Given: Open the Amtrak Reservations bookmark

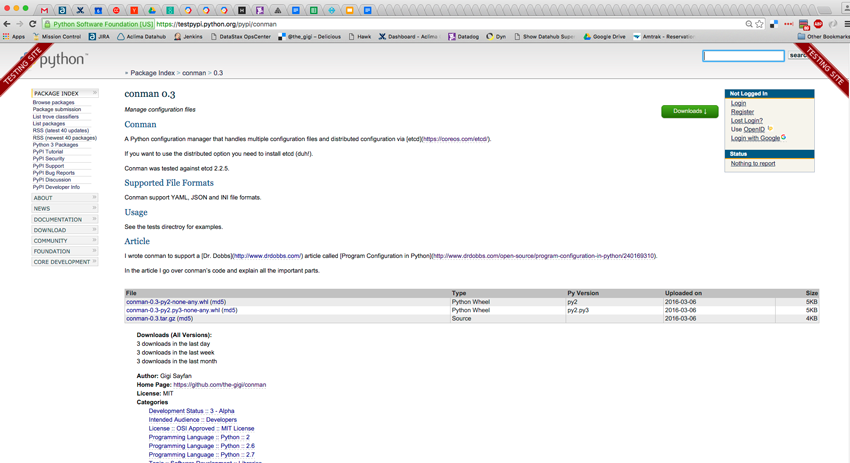Looking at the screenshot, I should click(x=664, y=36).
